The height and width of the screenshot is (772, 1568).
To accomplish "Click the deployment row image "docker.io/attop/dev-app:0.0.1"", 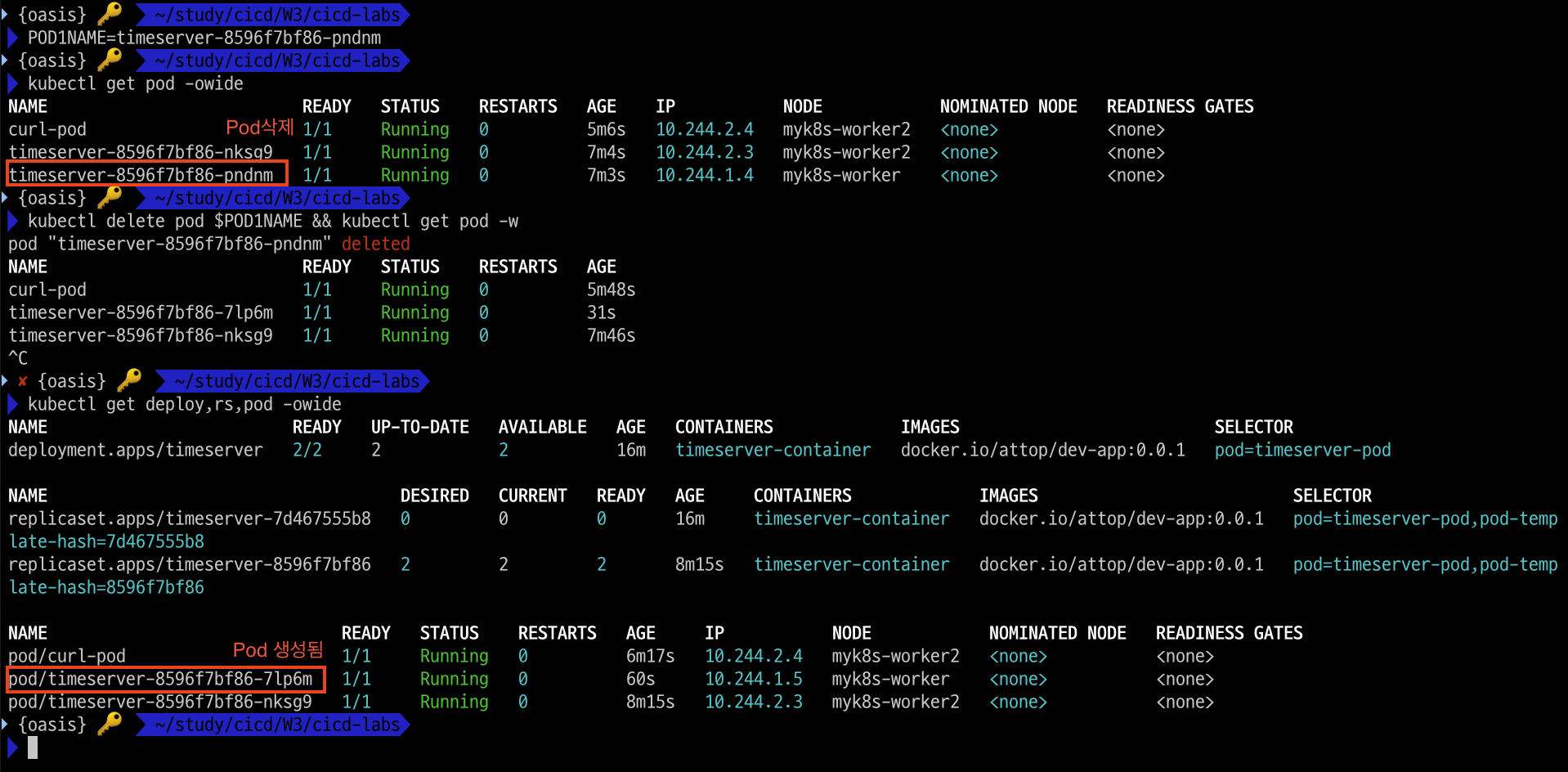I will (x=1043, y=450).
